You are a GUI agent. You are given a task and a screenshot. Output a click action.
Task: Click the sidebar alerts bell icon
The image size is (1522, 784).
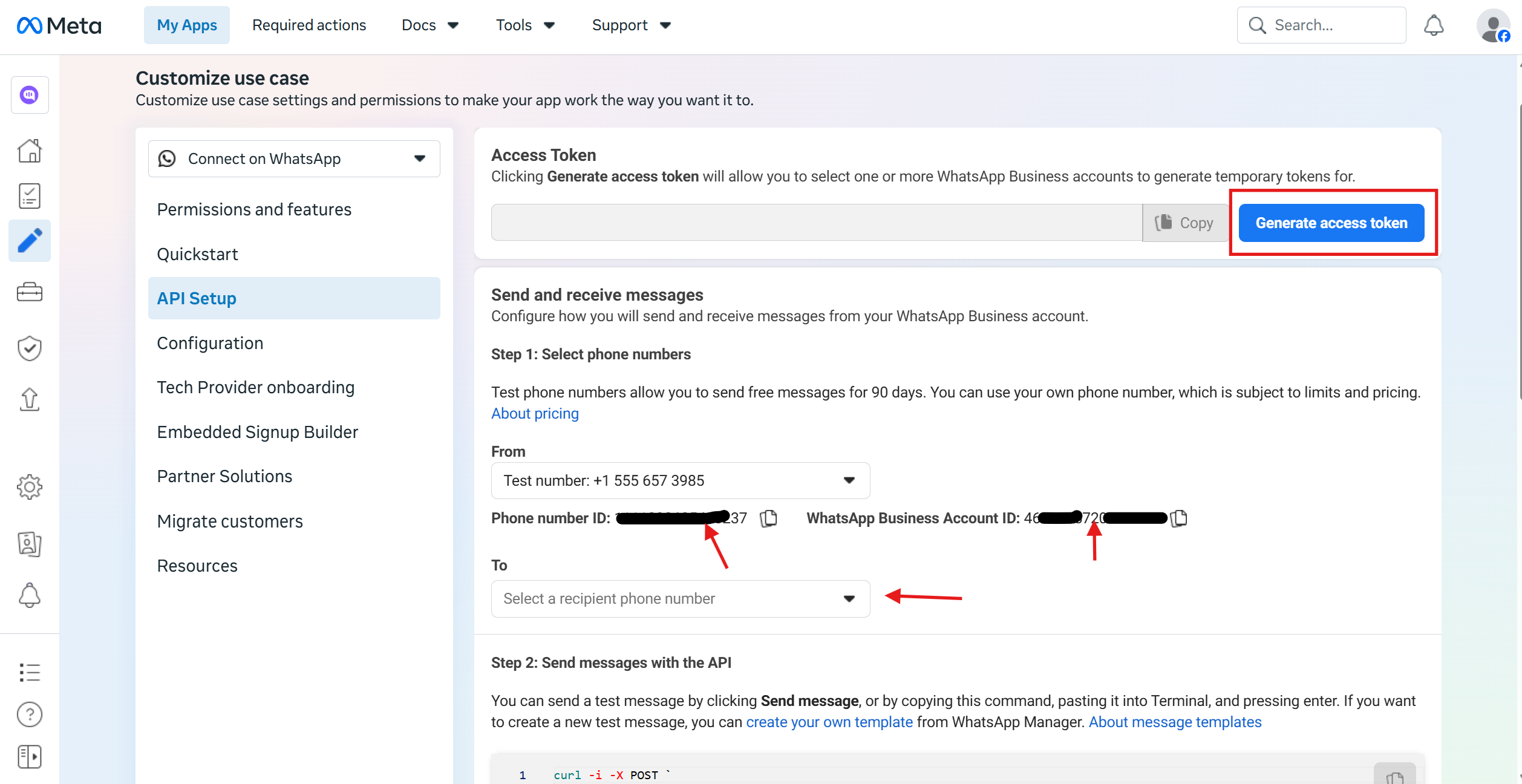click(30, 595)
